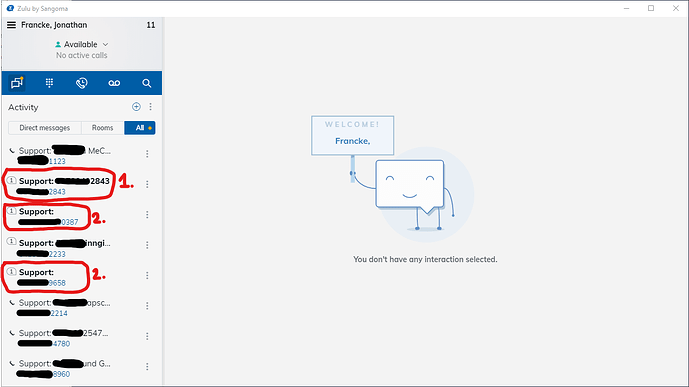Open the dialpad keypad icon
This screenshot has height=387, width=689.
click(49, 83)
